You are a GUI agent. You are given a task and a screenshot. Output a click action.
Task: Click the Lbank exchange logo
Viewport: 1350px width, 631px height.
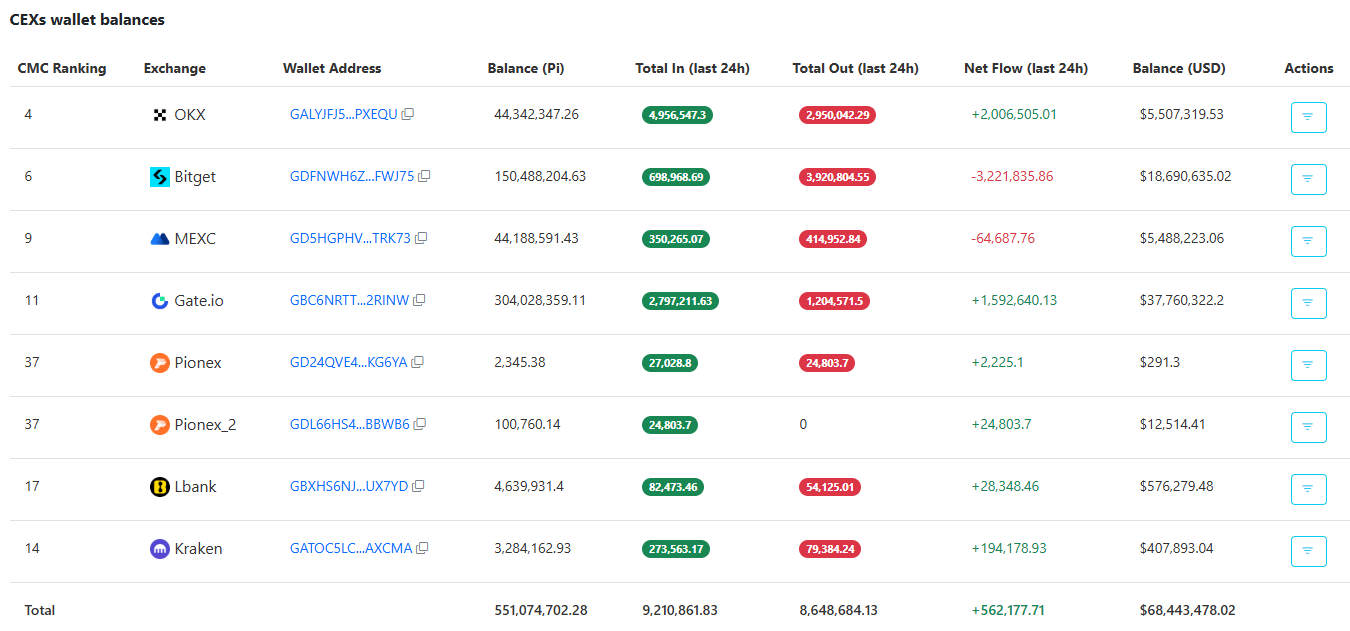coord(159,487)
